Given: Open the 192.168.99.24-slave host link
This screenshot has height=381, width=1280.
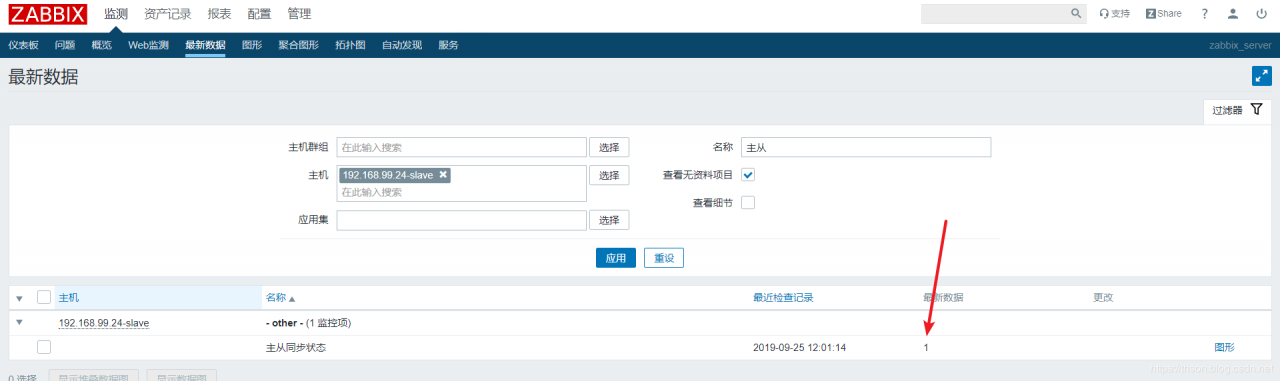Looking at the screenshot, I should pyautogui.click(x=104, y=323).
